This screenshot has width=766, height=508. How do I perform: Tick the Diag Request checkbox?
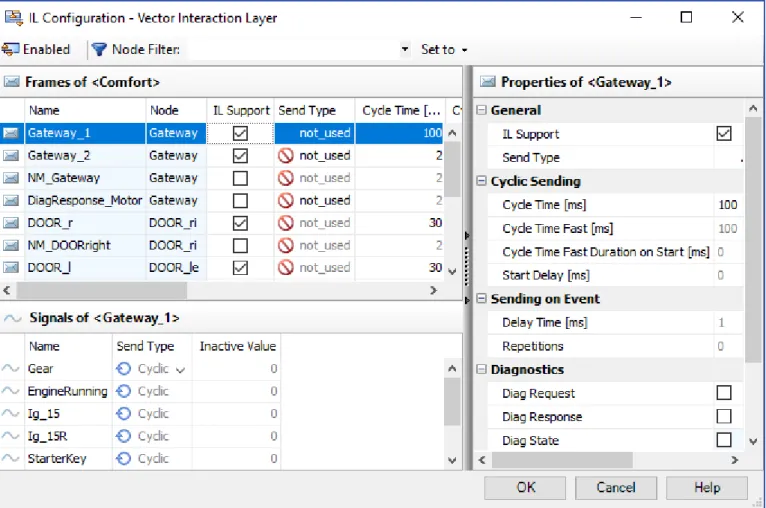724,393
